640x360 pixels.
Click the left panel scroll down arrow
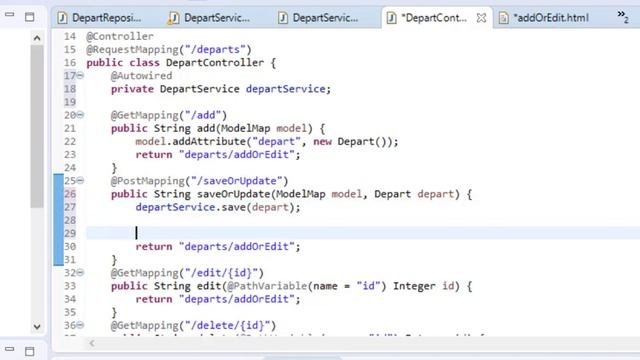(x=37, y=327)
